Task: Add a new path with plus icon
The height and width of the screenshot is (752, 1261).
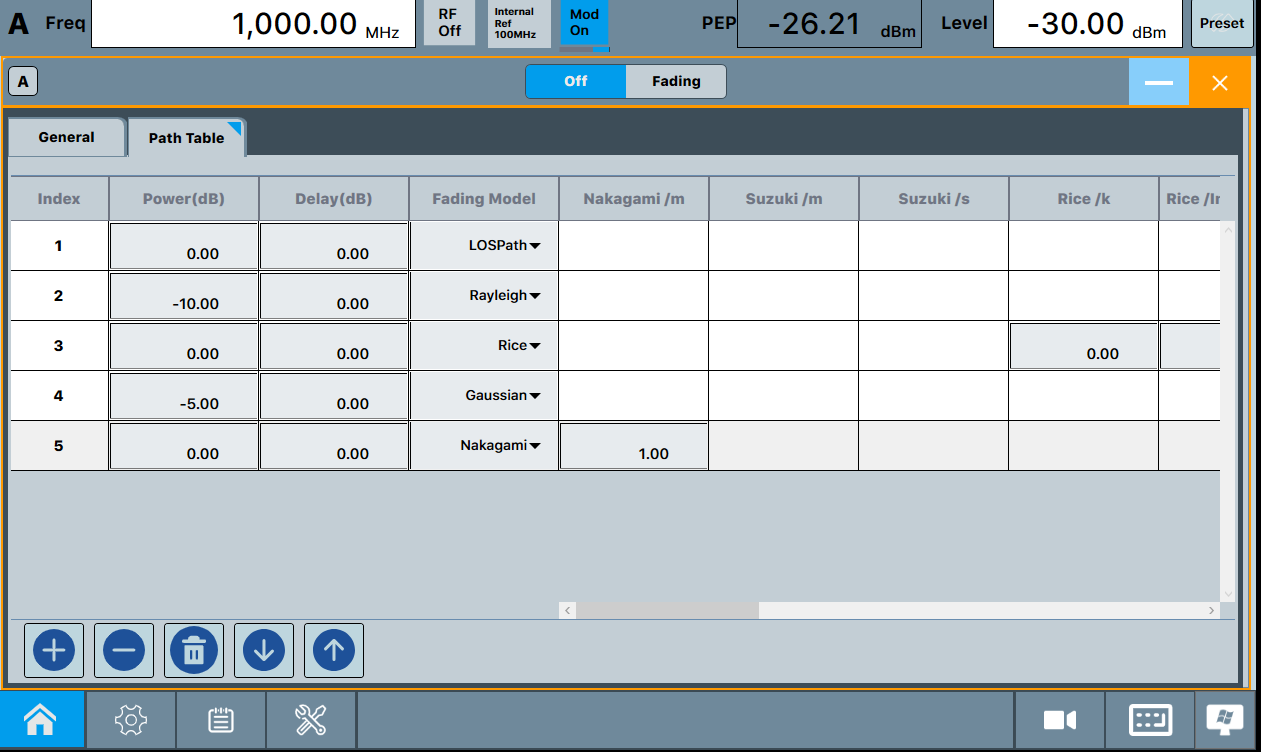Action: [x=54, y=651]
